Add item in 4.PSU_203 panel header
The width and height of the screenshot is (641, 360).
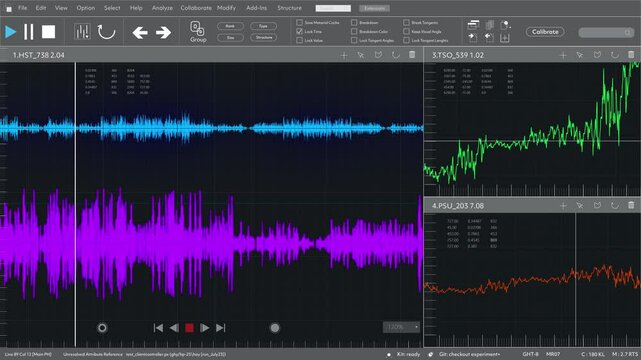563,206
